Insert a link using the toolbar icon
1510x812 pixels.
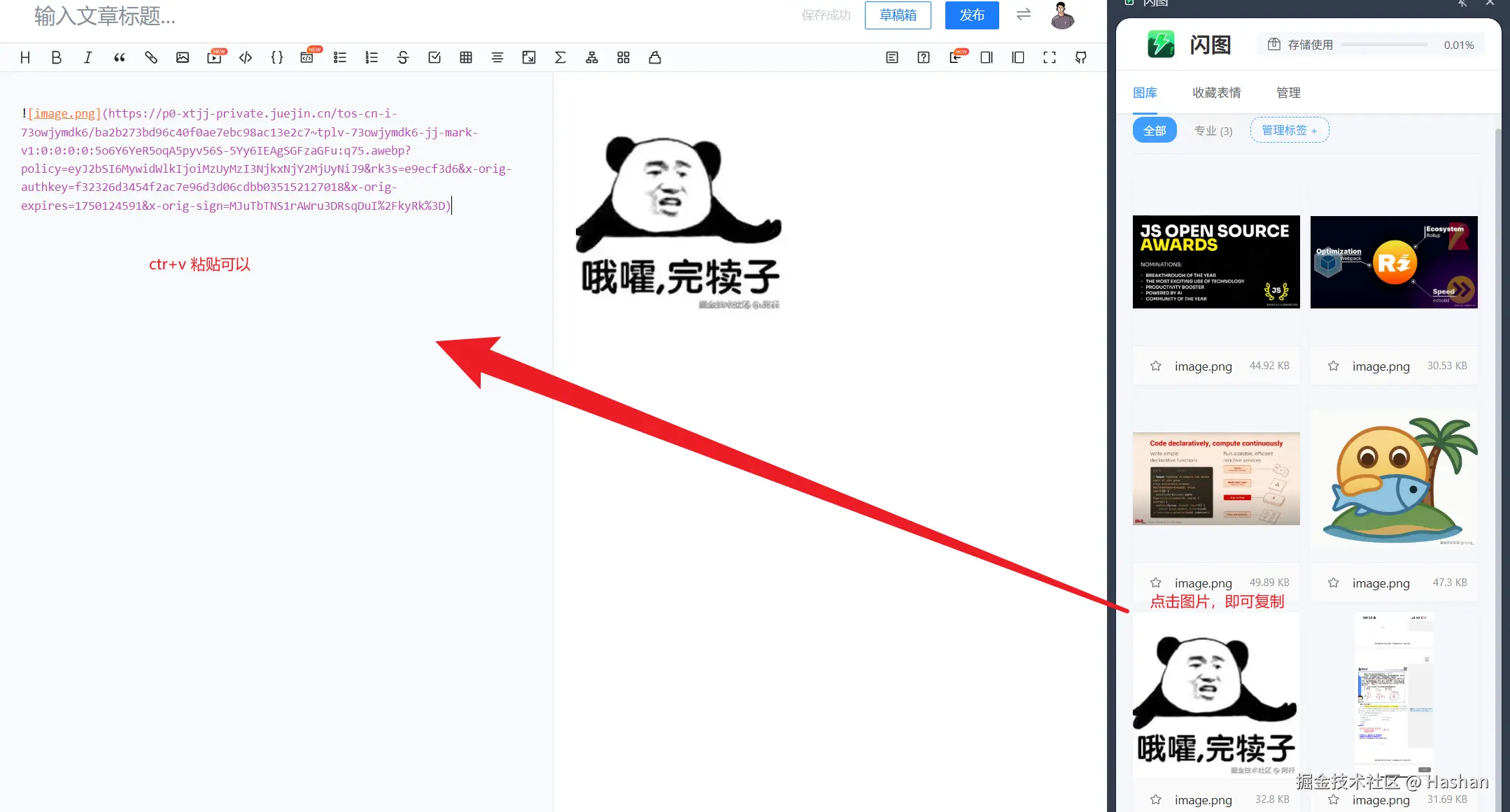click(x=151, y=57)
